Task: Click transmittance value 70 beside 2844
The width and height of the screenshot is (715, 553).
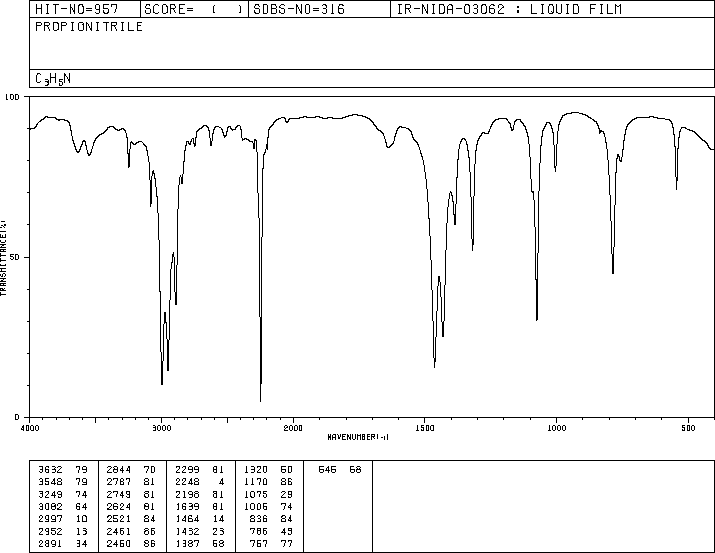Action: tap(150, 470)
